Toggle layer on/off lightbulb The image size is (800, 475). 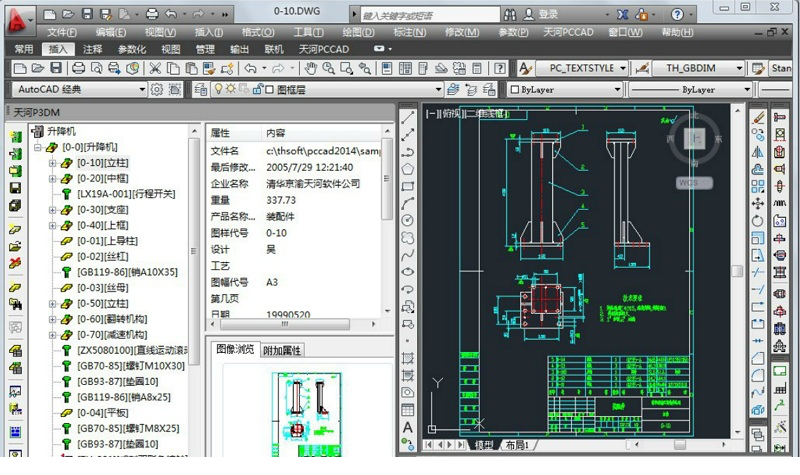pyautogui.click(x=218, y=89)
